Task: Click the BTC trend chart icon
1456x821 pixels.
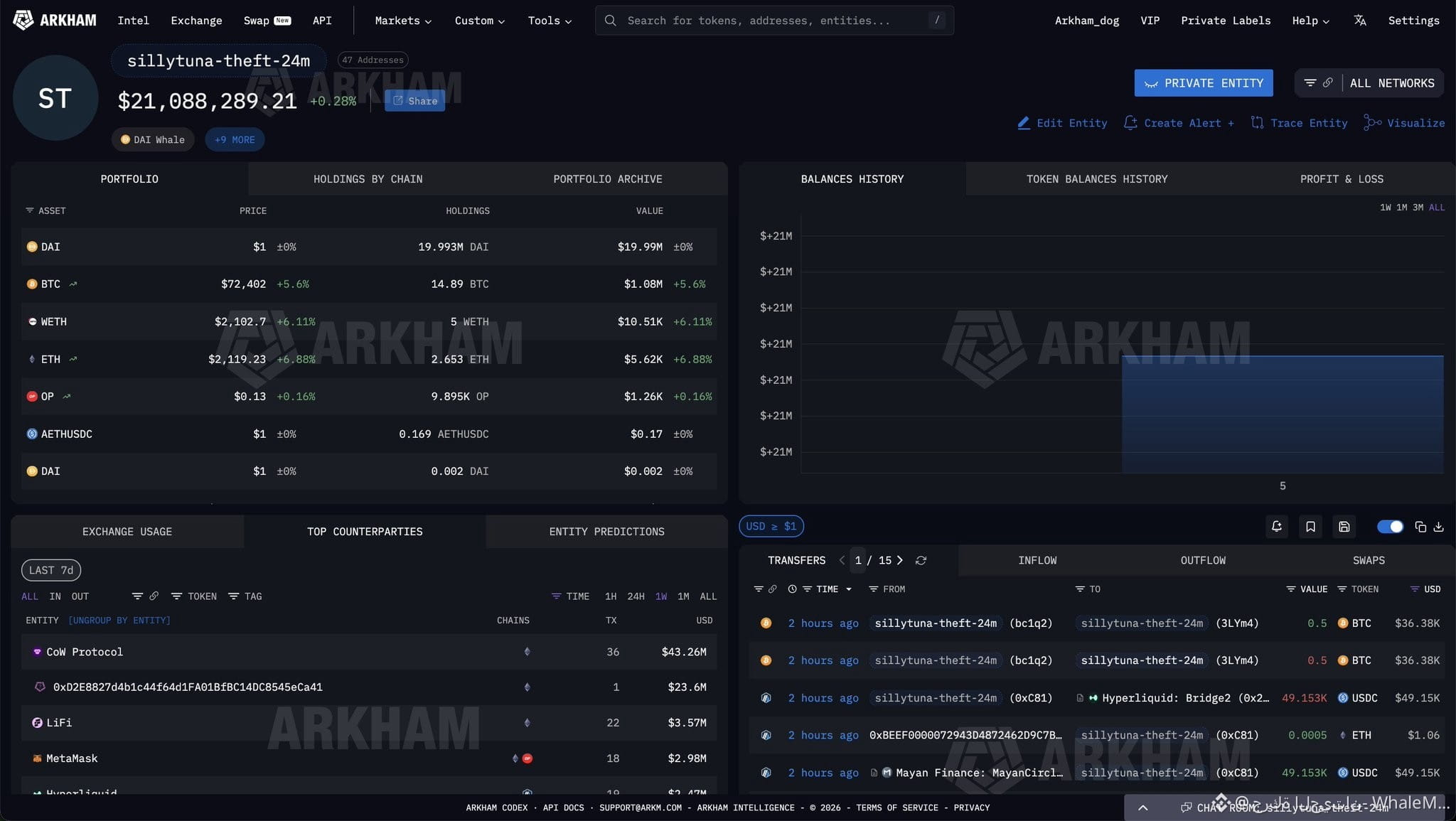Action: click(73, 284)
